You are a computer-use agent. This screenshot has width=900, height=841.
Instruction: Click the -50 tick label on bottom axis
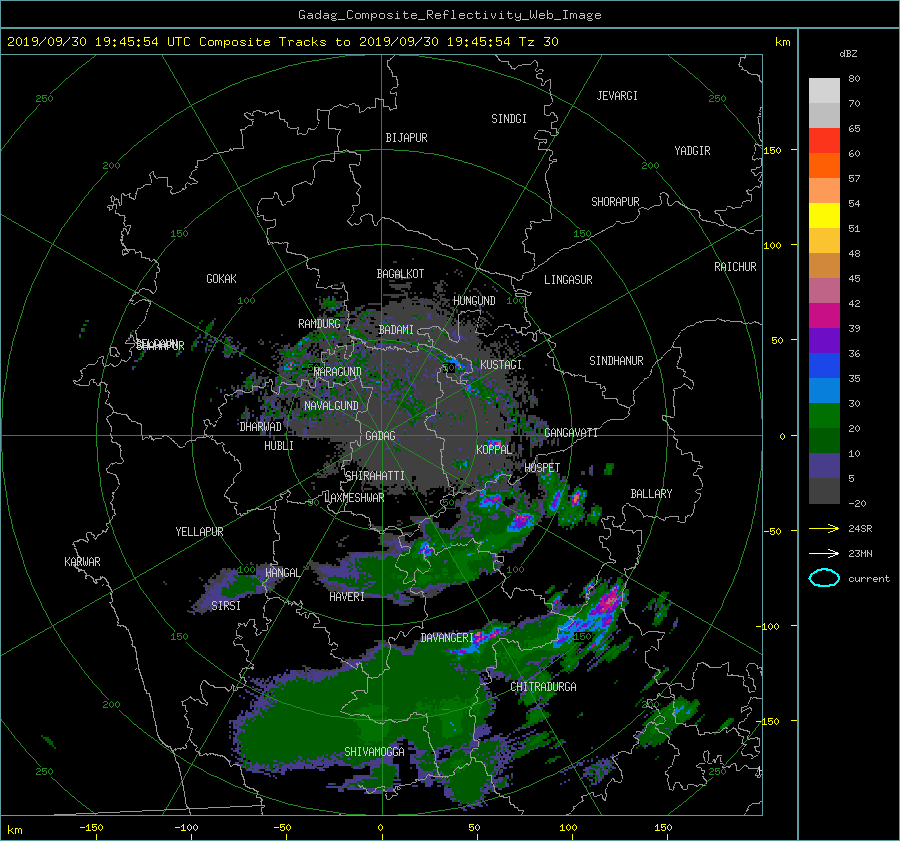point(282,828)
